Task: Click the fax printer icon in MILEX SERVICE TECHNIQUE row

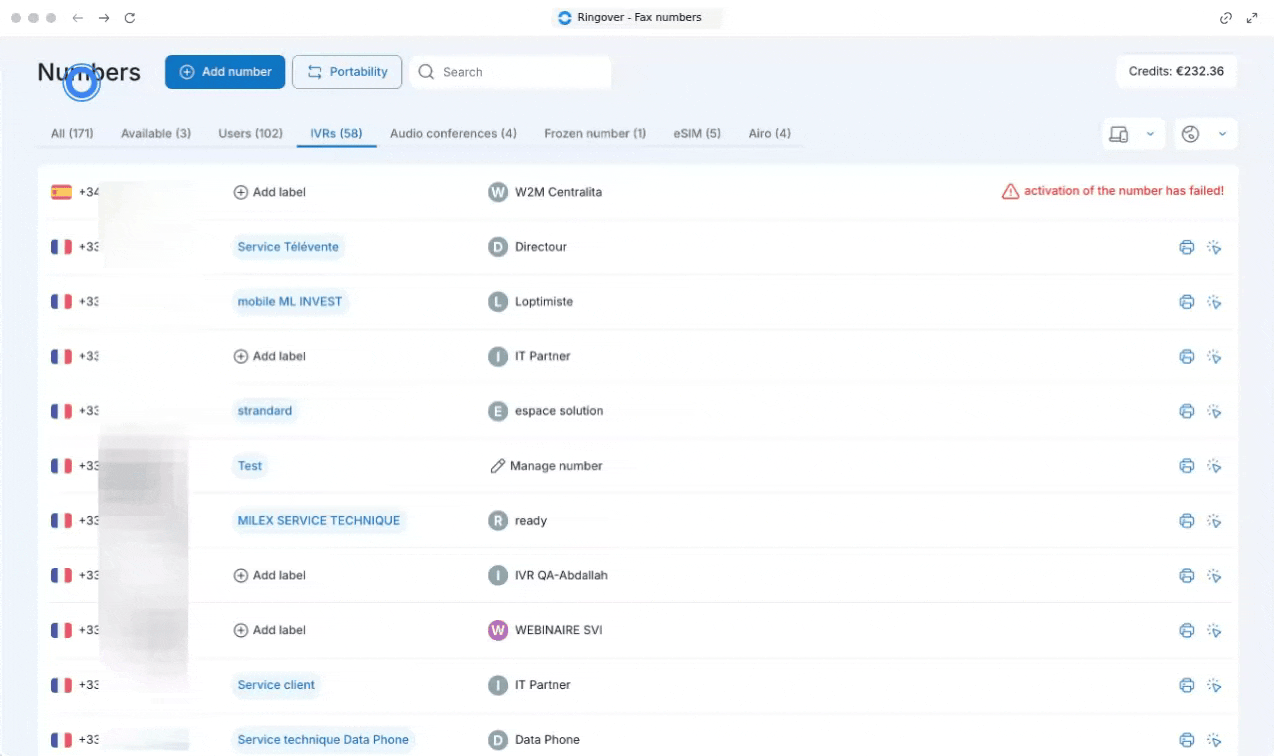Action: [1187, 521]
